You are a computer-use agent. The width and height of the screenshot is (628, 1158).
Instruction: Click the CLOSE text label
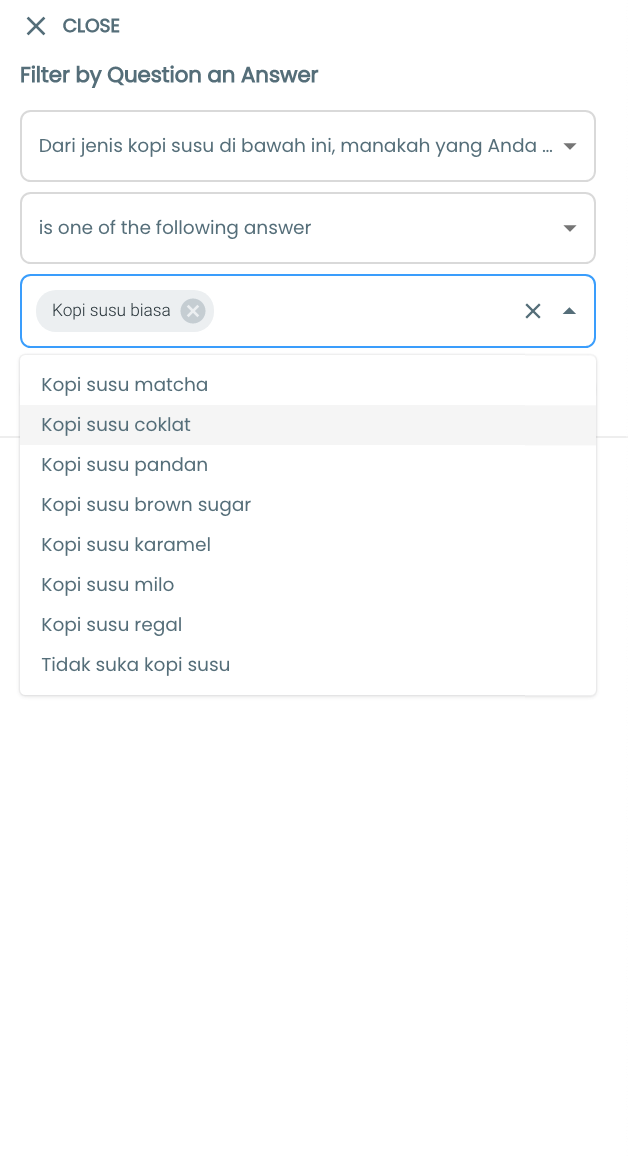(x=91, y=26)
